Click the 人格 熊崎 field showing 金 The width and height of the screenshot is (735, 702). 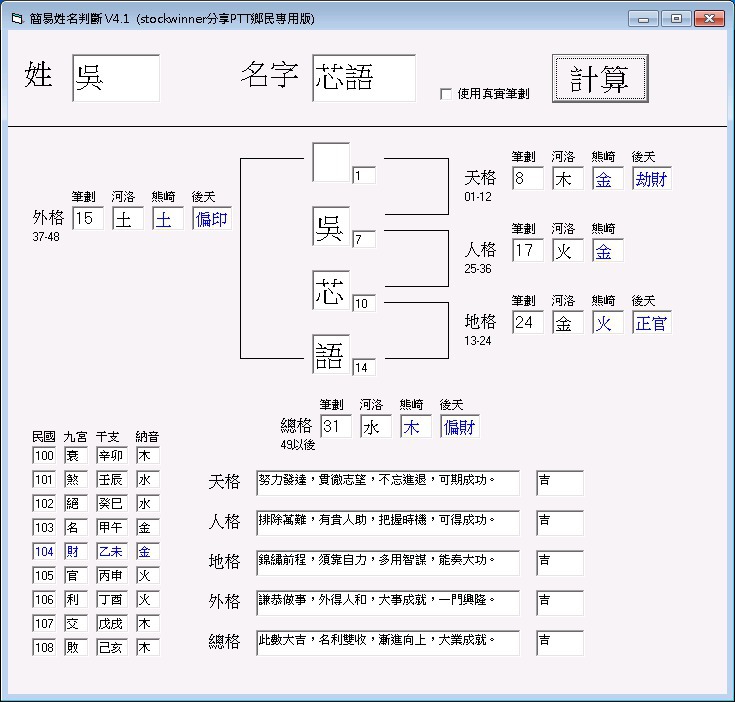coord(608,250)
